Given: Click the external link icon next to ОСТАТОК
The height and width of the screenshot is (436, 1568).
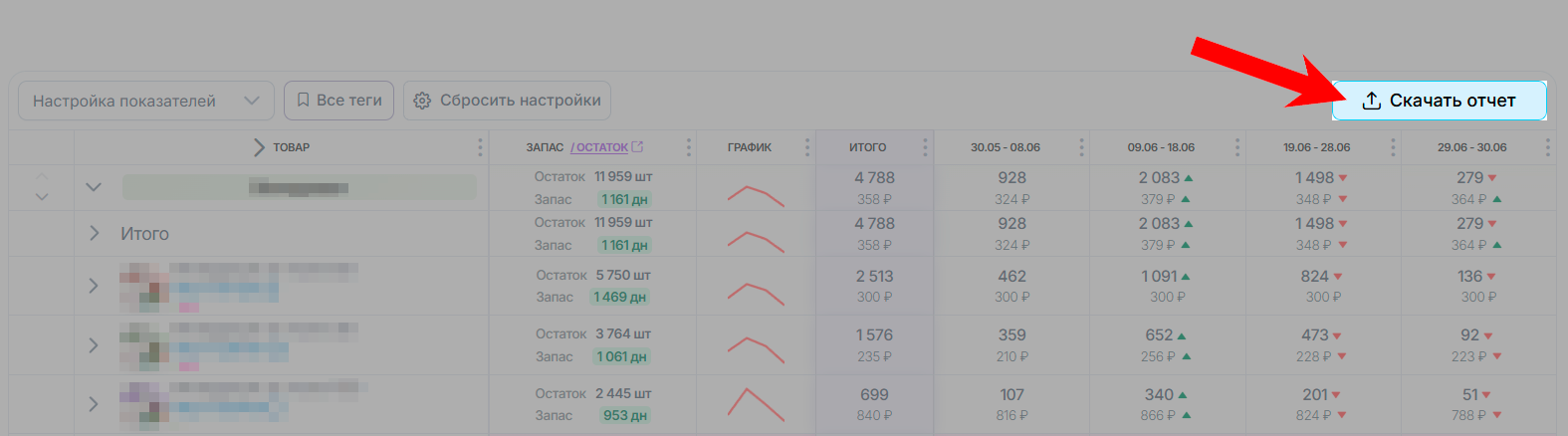Looking at the screenshot, I should [x=637, y=147].
